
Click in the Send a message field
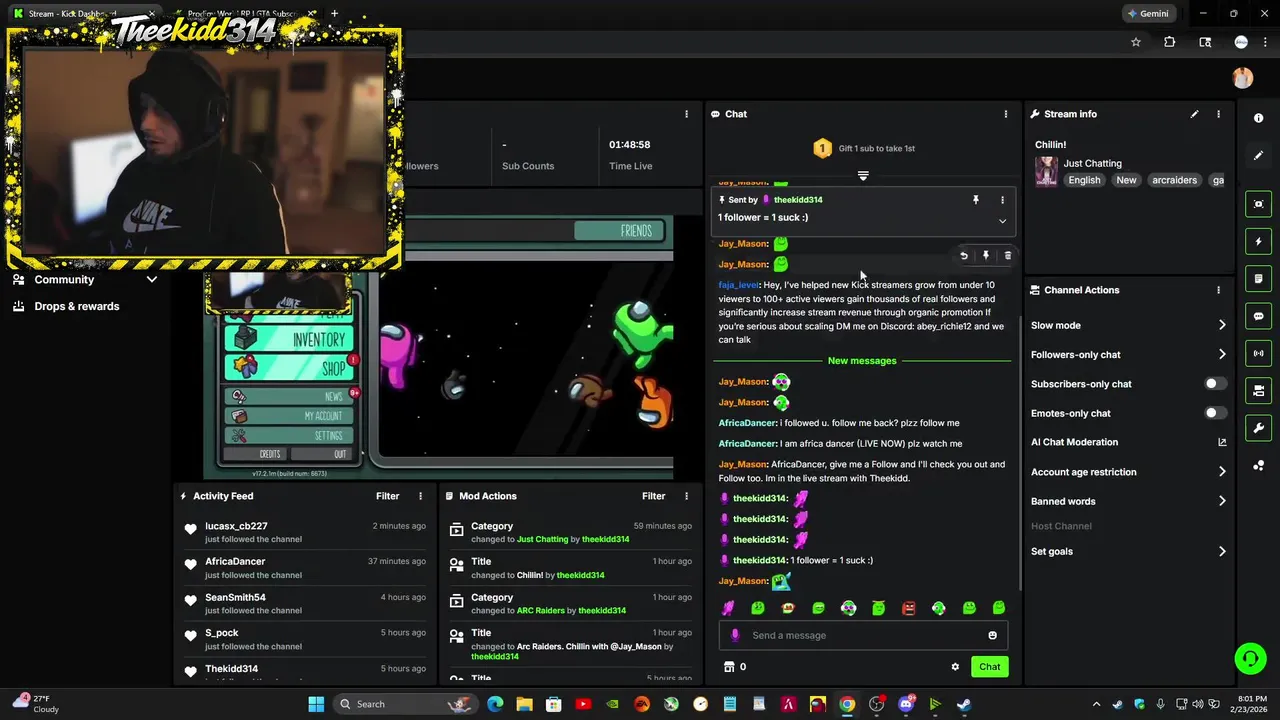pos(865,635)
